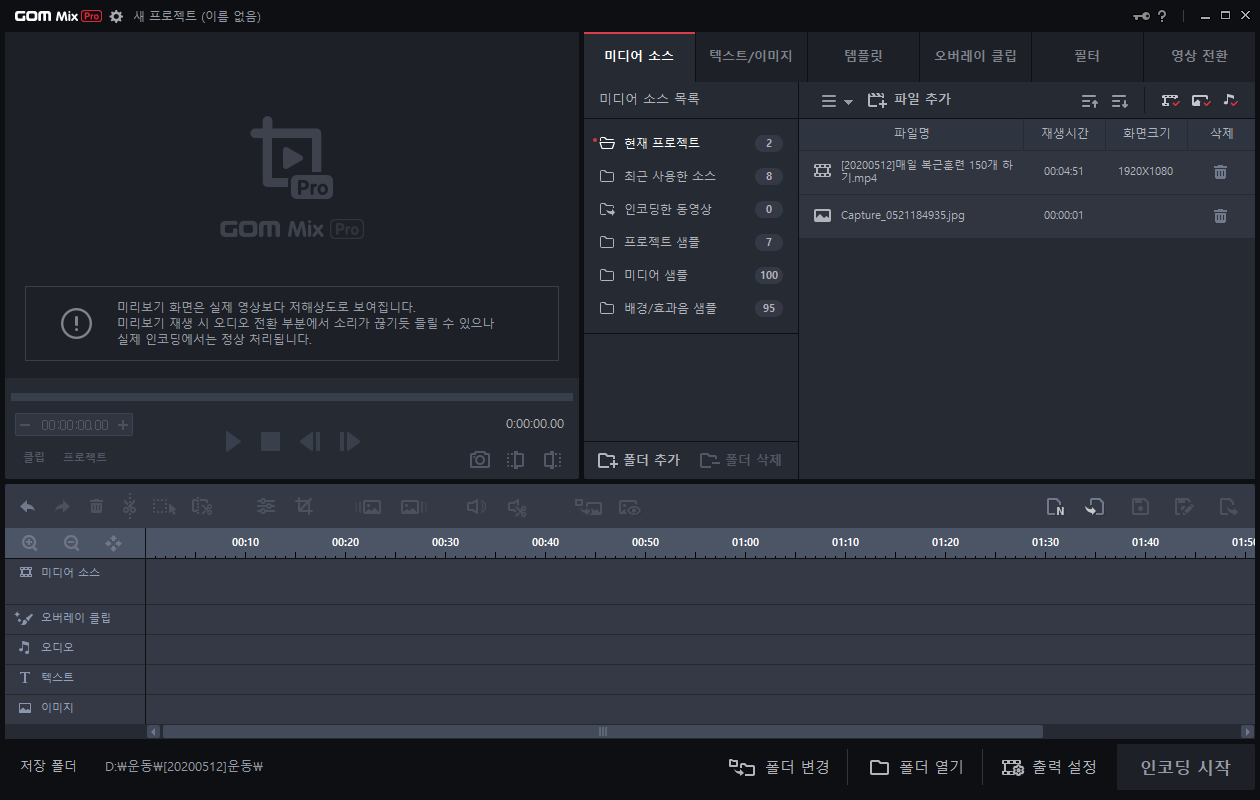Open the 텍스트/이미지 tab
The image size is (1260, 800).
pyautogui.click(x=751, y=56)
